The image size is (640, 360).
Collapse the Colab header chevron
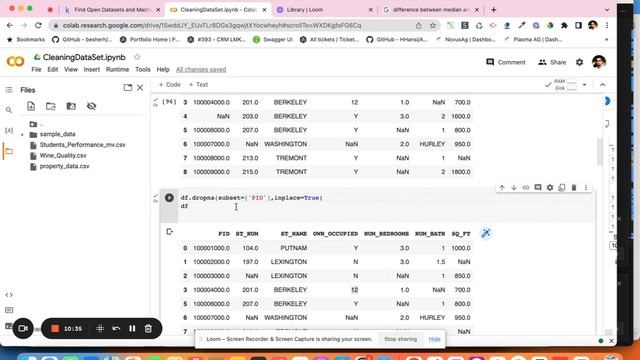tap(602, 85)
